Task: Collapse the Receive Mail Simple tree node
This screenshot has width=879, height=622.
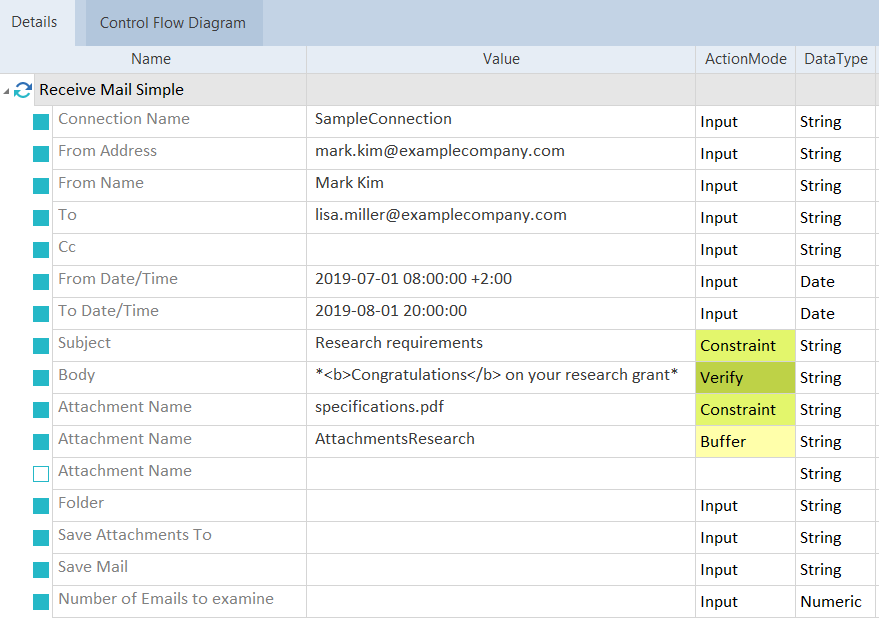Action: (7, 92)
